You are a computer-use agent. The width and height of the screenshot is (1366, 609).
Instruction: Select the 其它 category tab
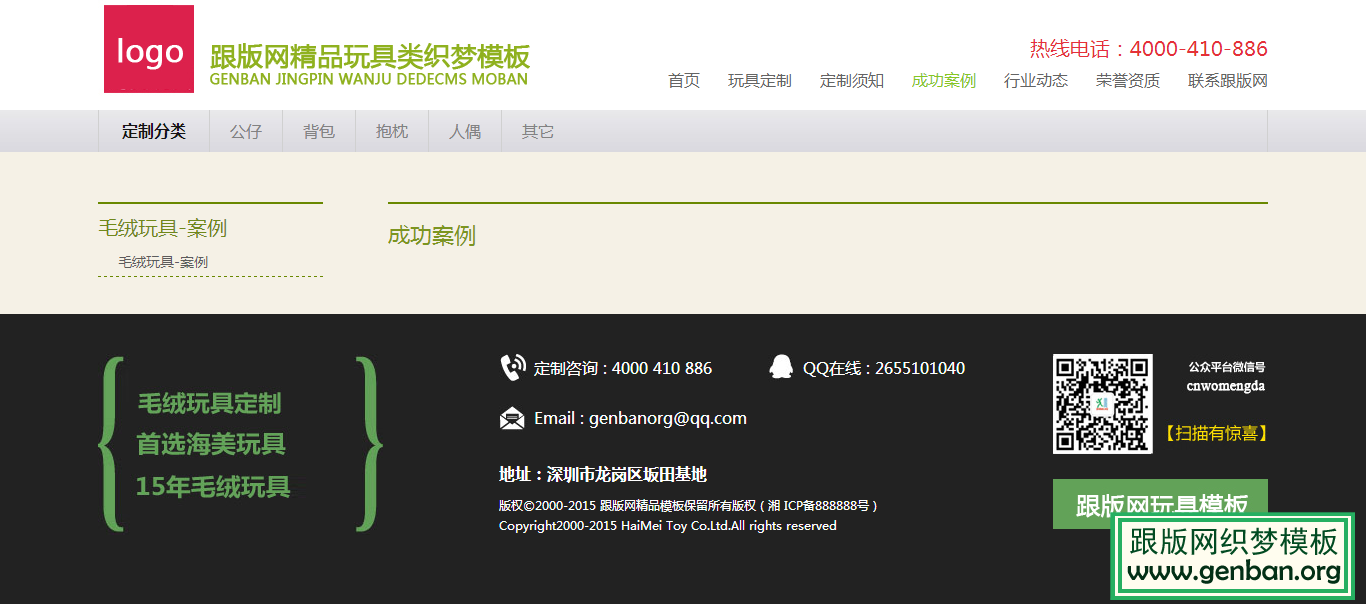click(x=538, y=131)
